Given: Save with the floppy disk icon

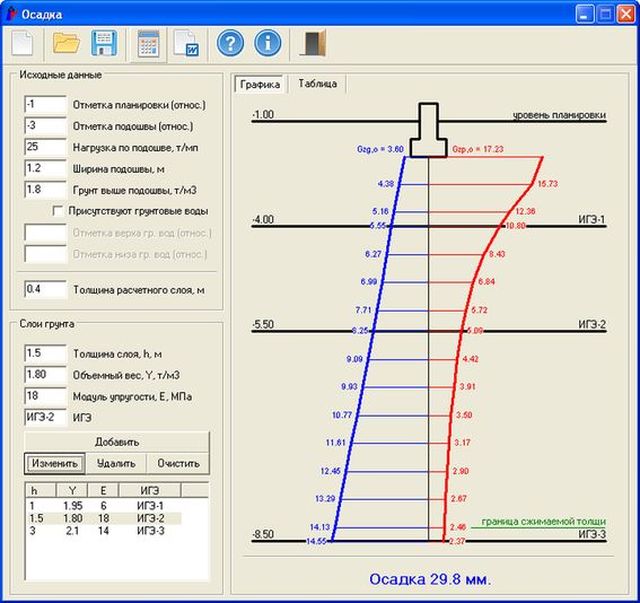Looking at the screenshot, I should [104, 43].
